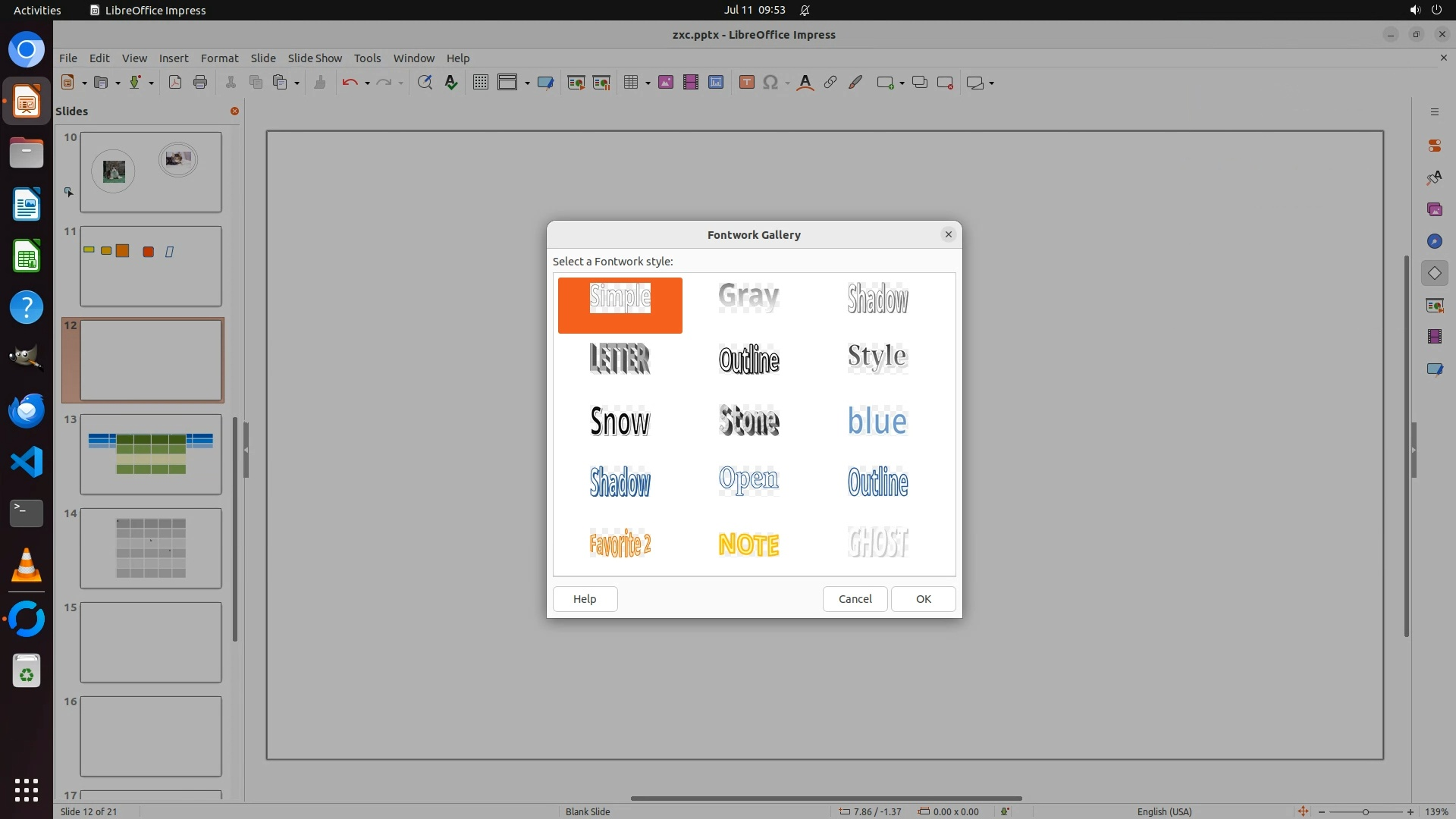The image size is (1456, 819).
Task: Open the sidebar Navigator icon
Action: click(x=1434, y=241)
